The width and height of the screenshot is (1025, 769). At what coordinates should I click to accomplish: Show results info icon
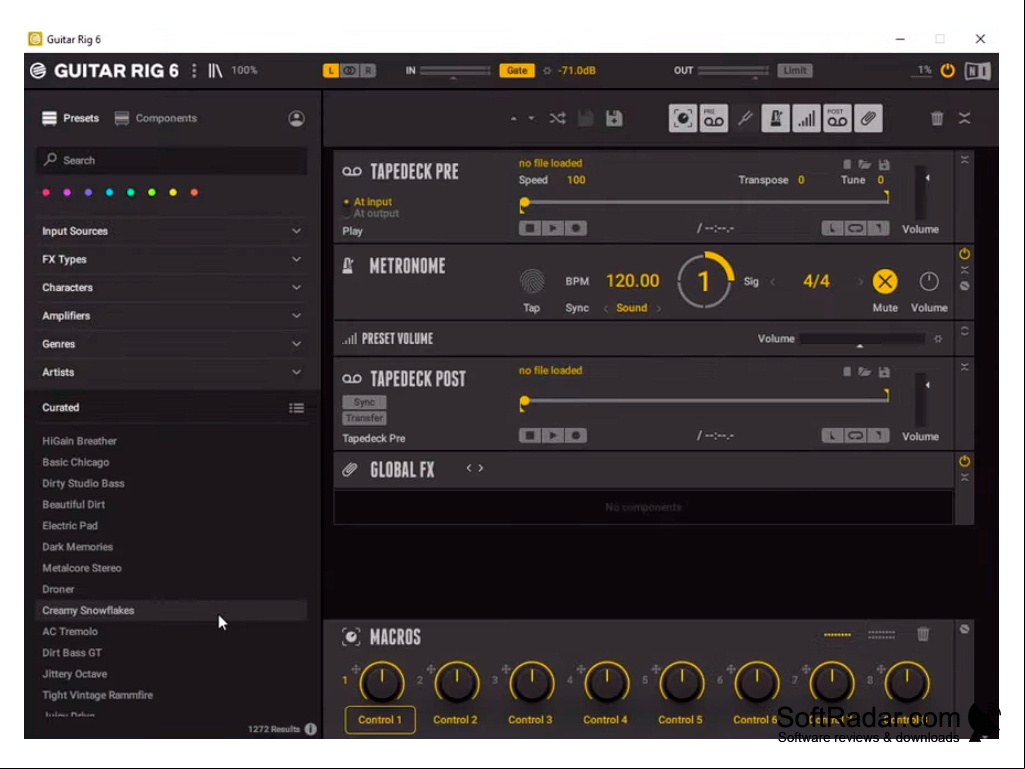click(311, 728)
